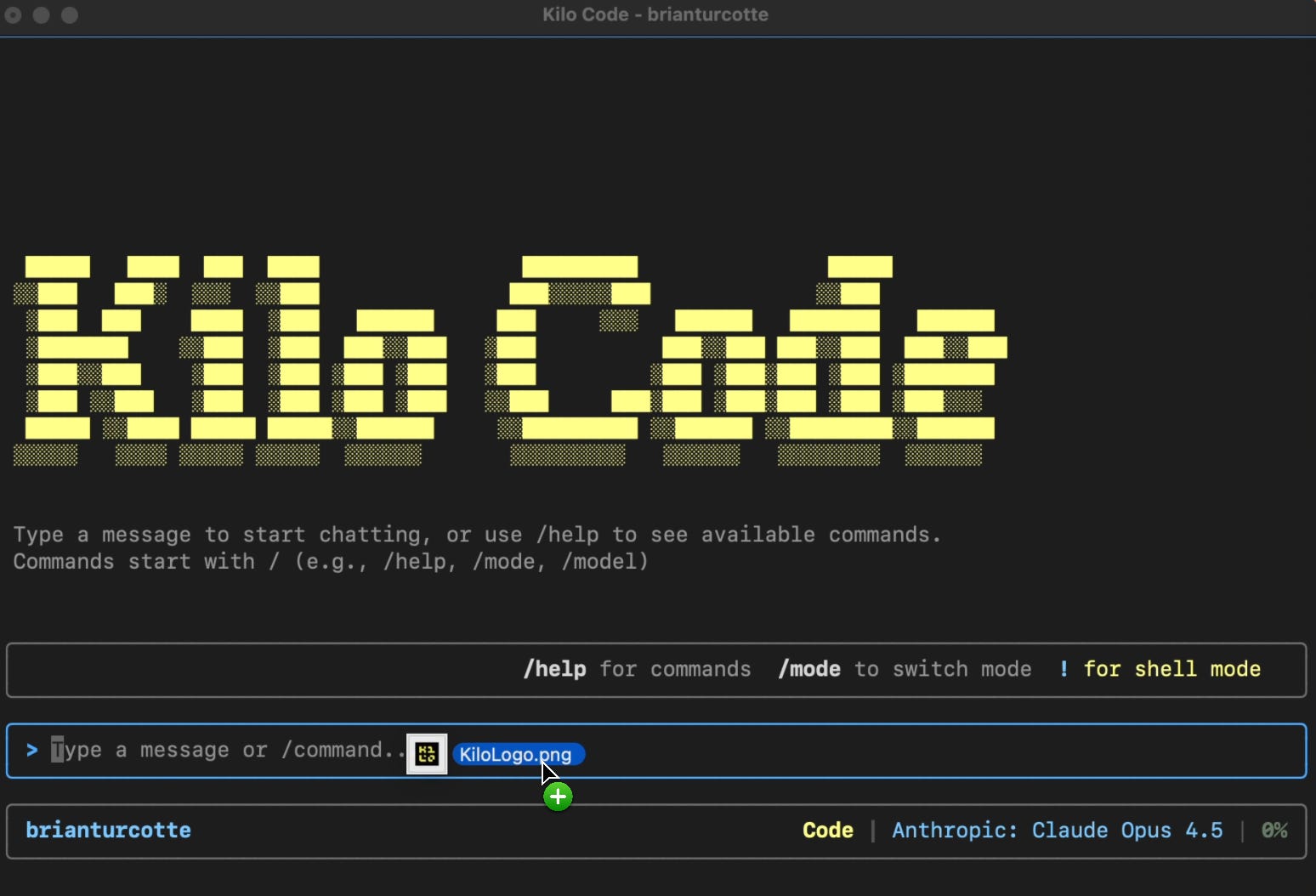Click the Kilo Code ASCII art banner

[x=510, y=360]
